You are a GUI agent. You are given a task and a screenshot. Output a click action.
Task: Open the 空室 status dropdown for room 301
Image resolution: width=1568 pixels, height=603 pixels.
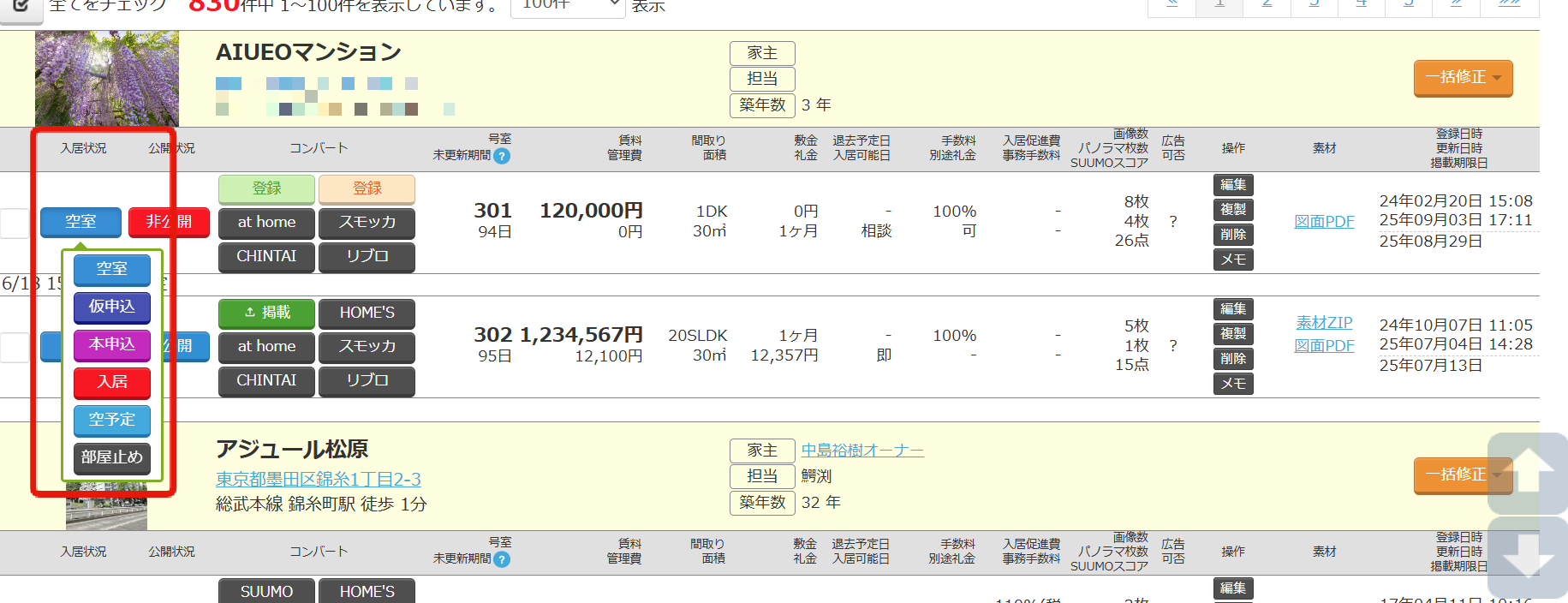pyautogui.click(x=80, y=223)
